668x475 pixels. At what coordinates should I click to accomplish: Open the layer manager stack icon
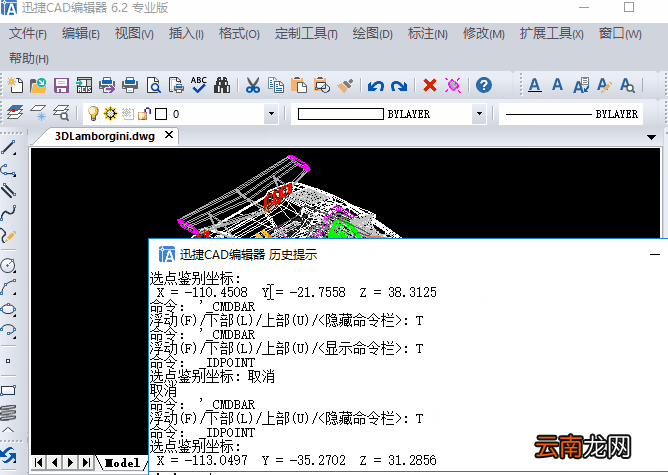point(15,113)
